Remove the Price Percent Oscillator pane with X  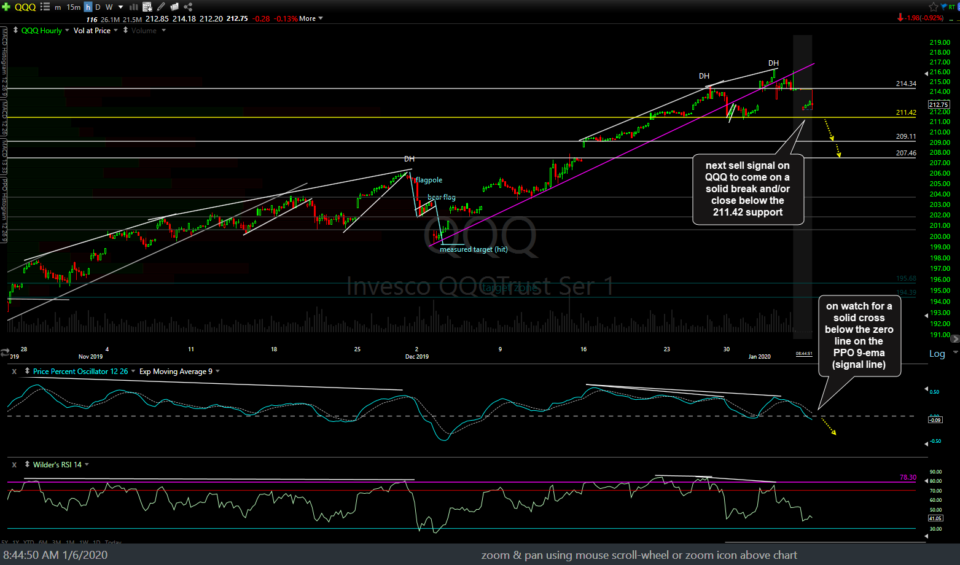coord(14,372)
